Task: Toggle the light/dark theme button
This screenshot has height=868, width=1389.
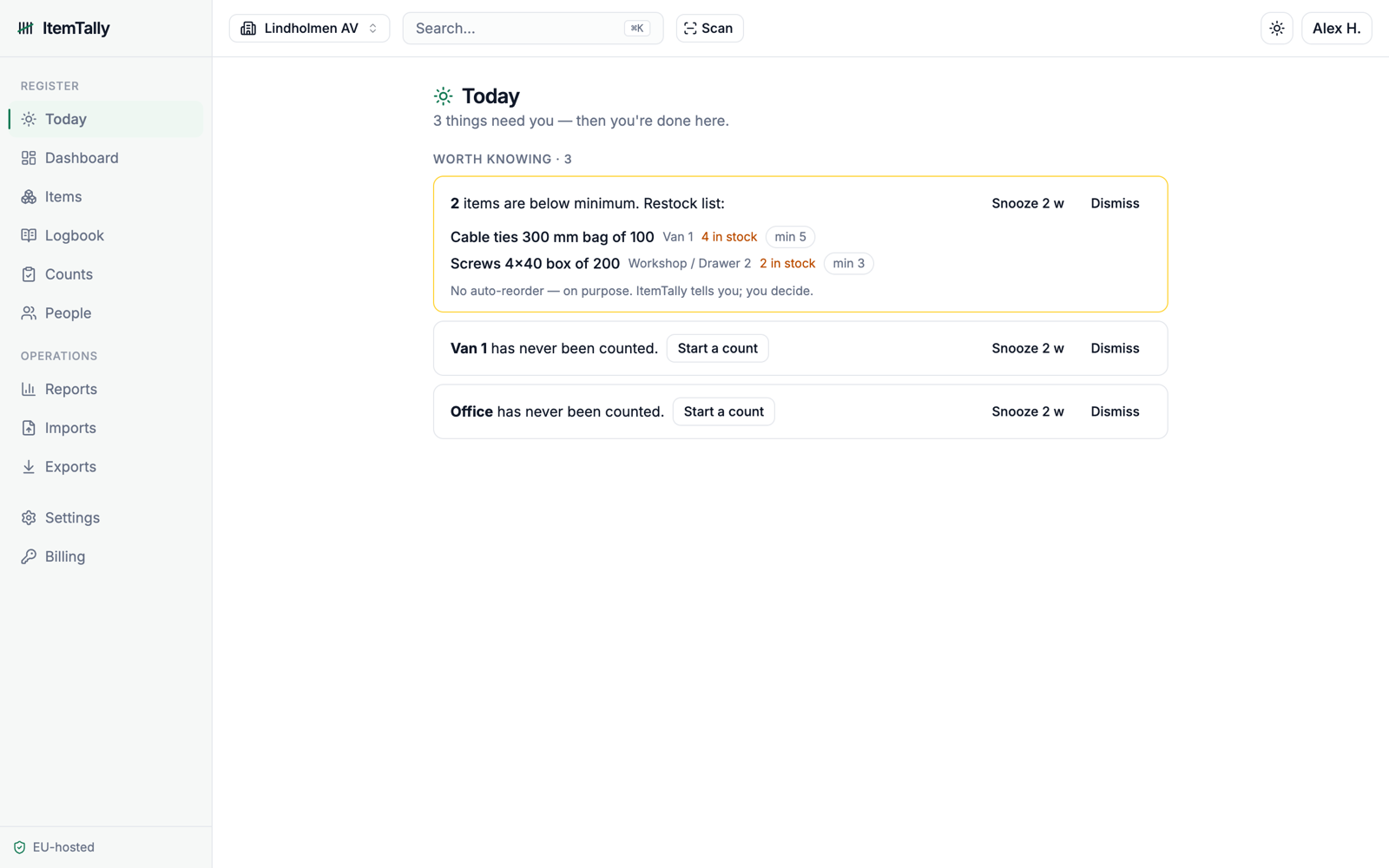Action: pos(1277,29)
